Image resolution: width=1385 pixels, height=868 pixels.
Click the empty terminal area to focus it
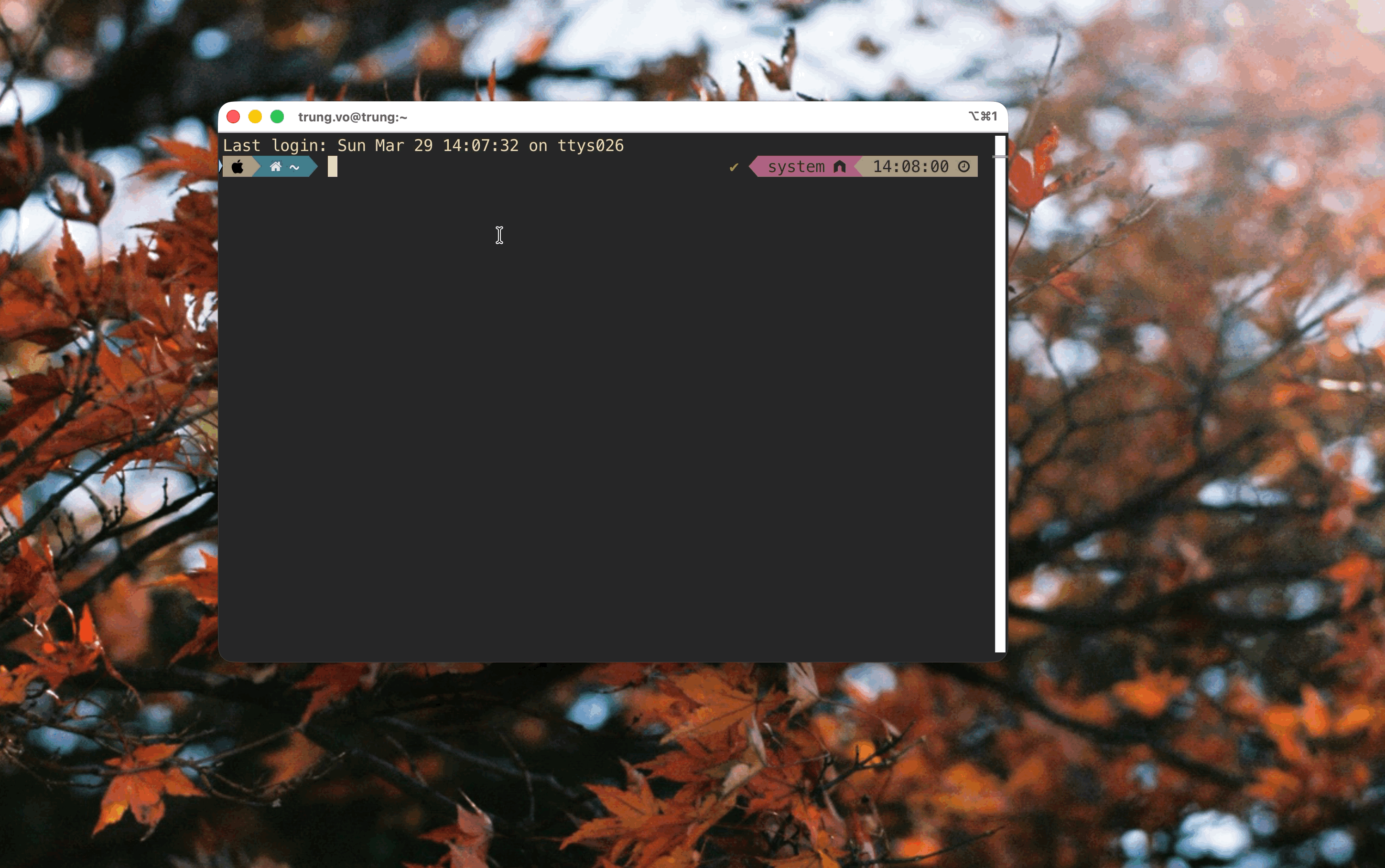[x=574, y=402]
